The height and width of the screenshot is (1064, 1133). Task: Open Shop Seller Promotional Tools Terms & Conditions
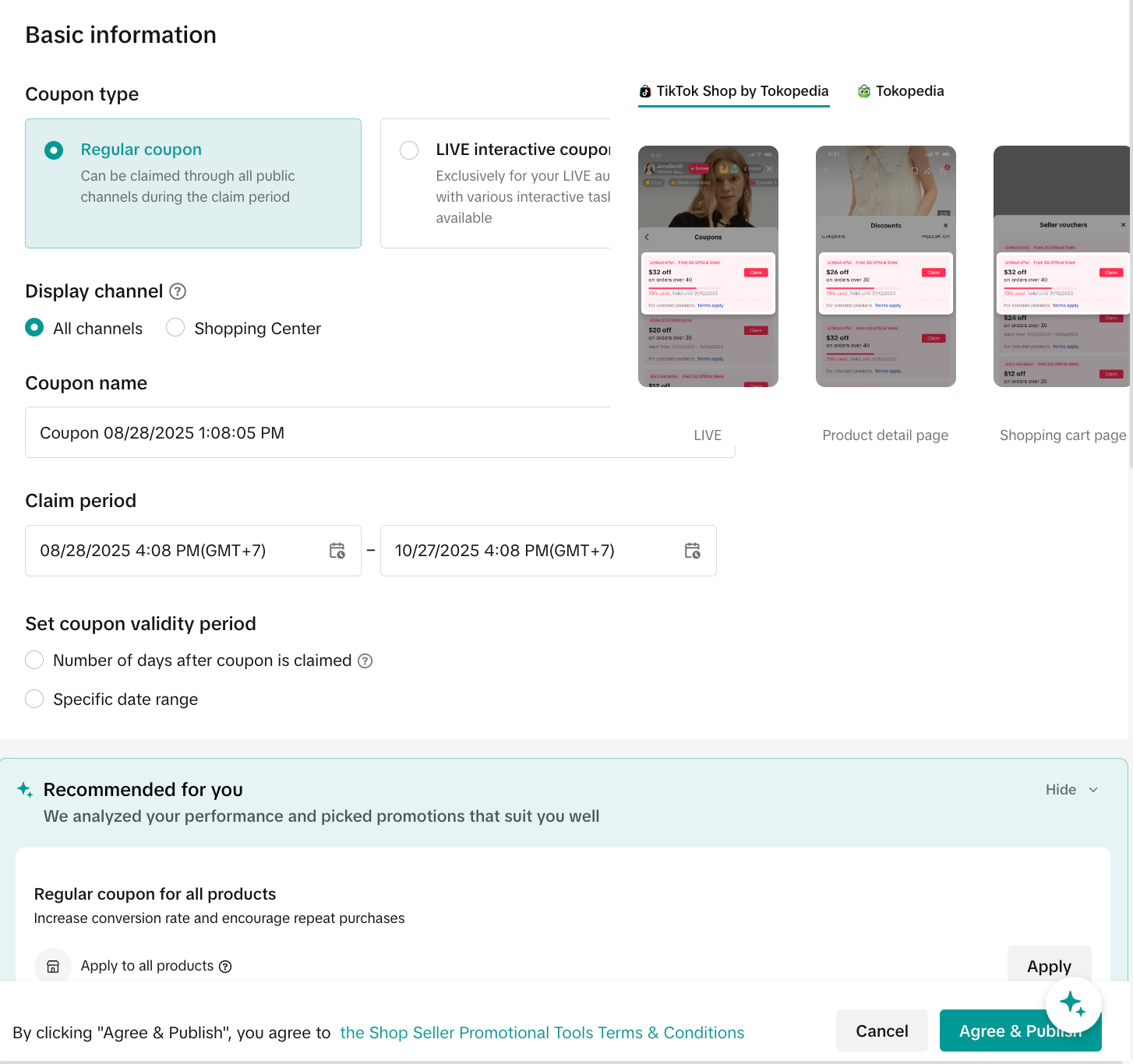(542, 1033)
